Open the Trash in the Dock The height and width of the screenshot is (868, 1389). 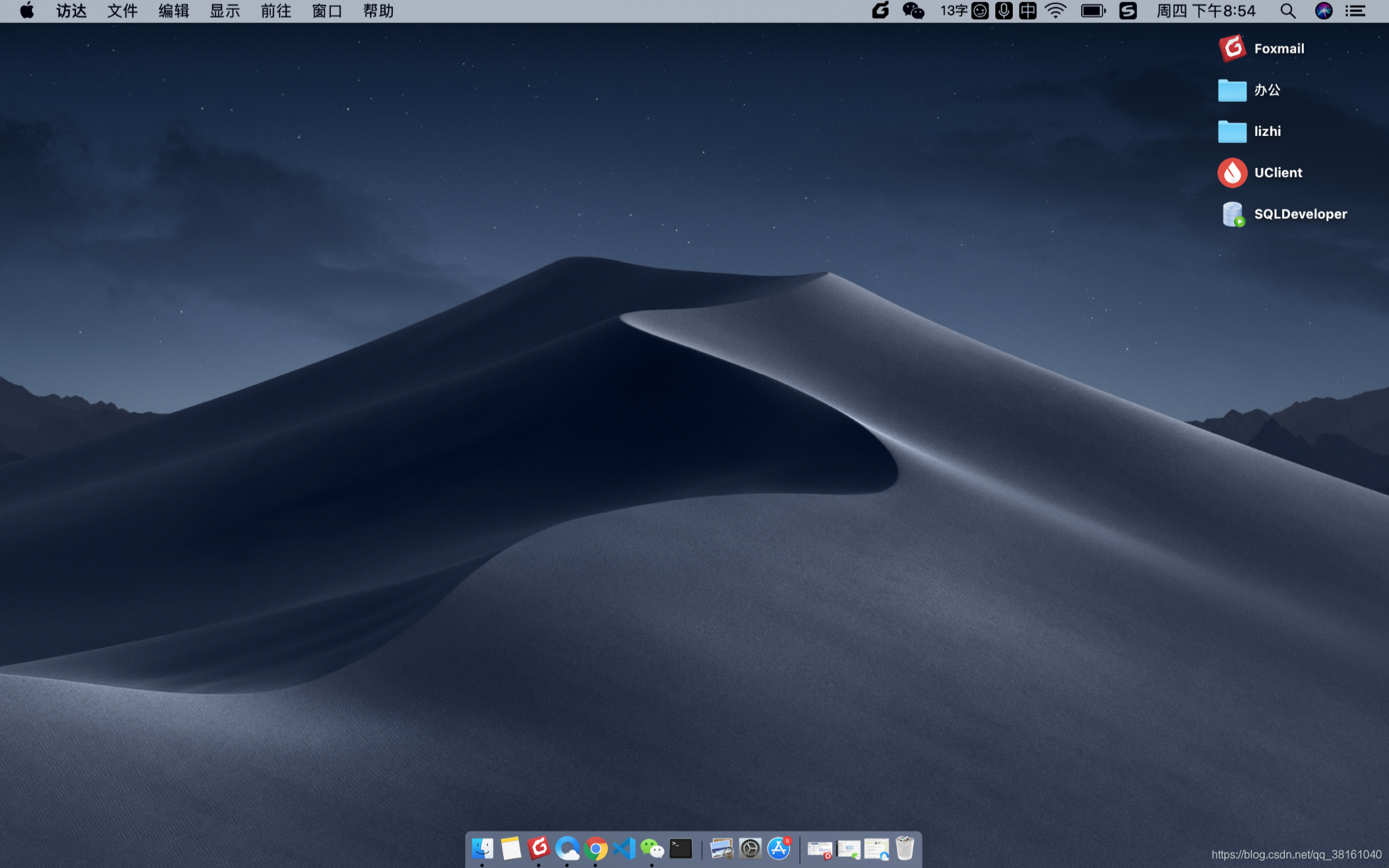click(x=905, y=848)
